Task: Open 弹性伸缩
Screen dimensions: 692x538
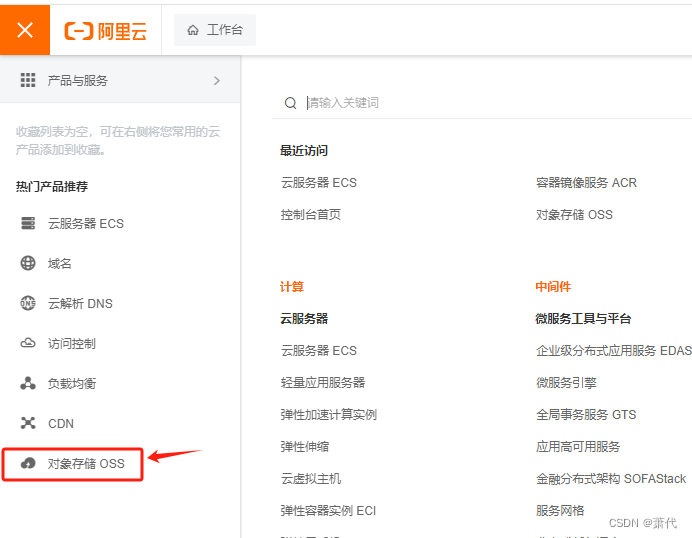Action: pos(305,447)
